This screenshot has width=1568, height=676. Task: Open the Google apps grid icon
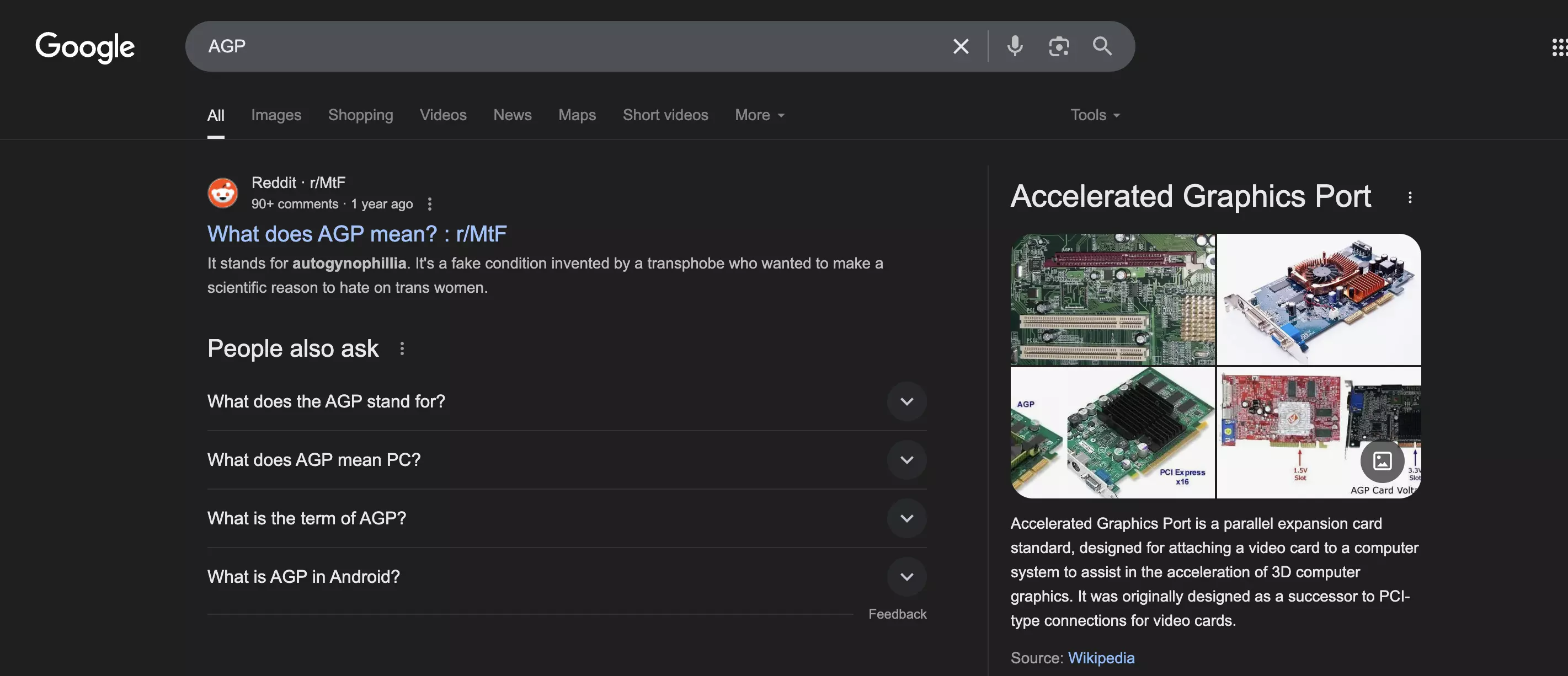(1560, 47)
